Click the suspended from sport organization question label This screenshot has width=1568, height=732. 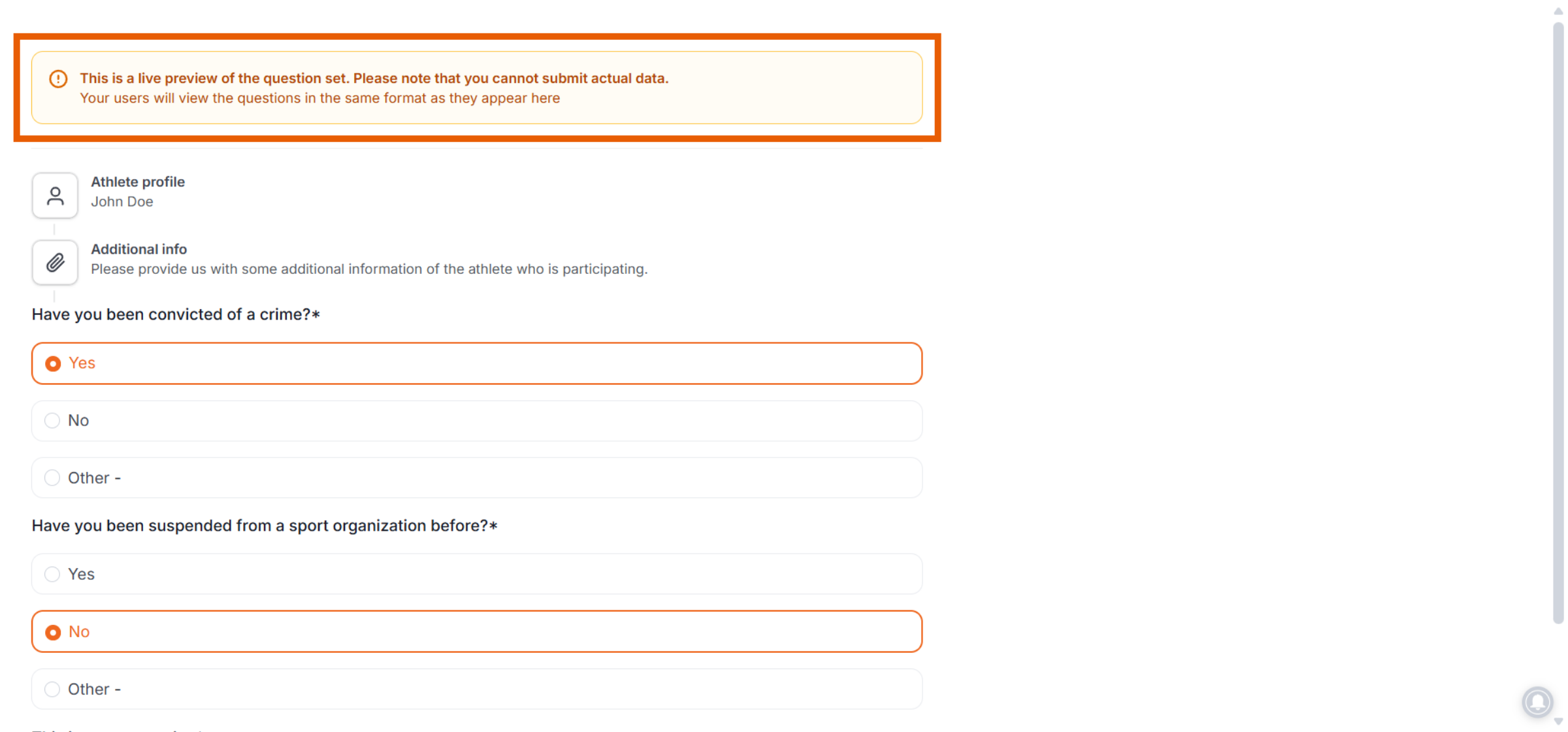pyautogui.click(x=265, y=525)
